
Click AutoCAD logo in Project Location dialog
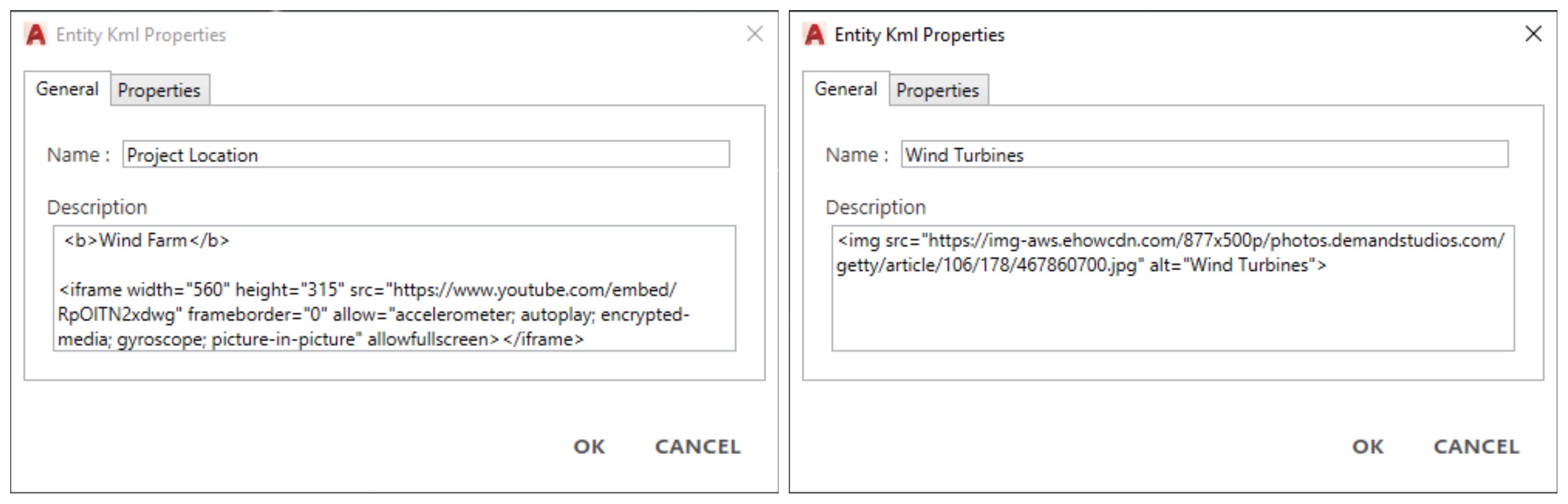coord(35,35)
